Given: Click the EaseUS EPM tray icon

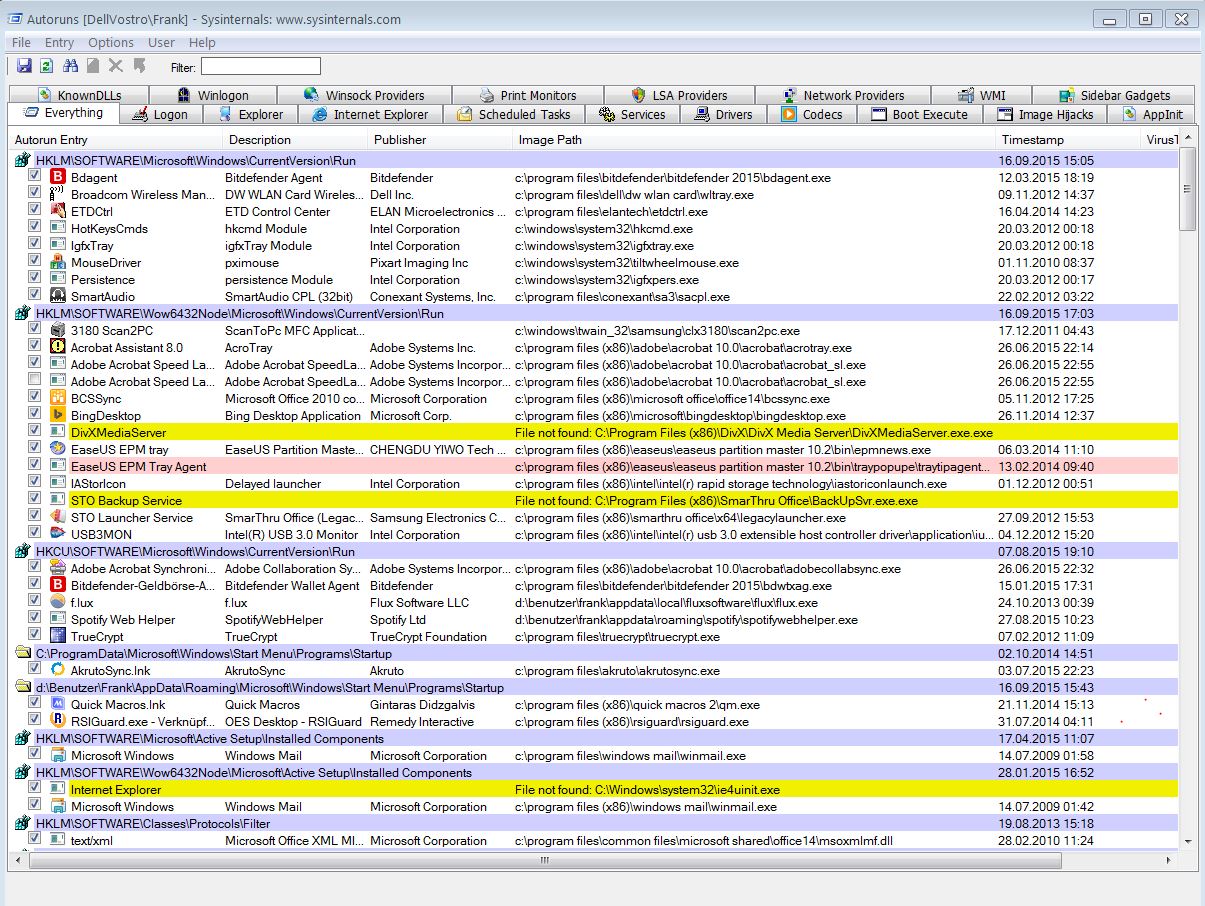Looking at the screenshot, I should coord(58,450).
